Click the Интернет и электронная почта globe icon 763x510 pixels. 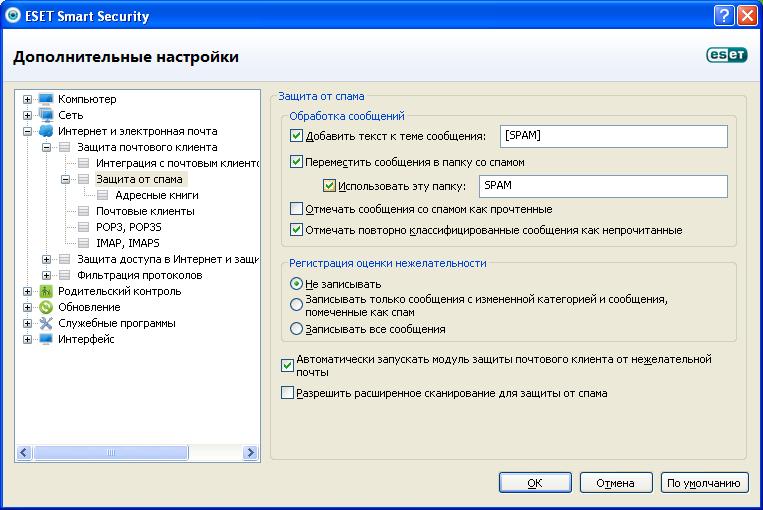[46, 131]
